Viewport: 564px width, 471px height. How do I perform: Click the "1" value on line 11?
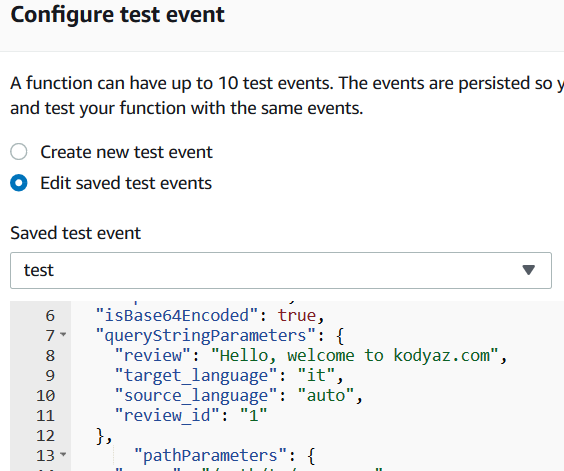(x=254, y=416)
